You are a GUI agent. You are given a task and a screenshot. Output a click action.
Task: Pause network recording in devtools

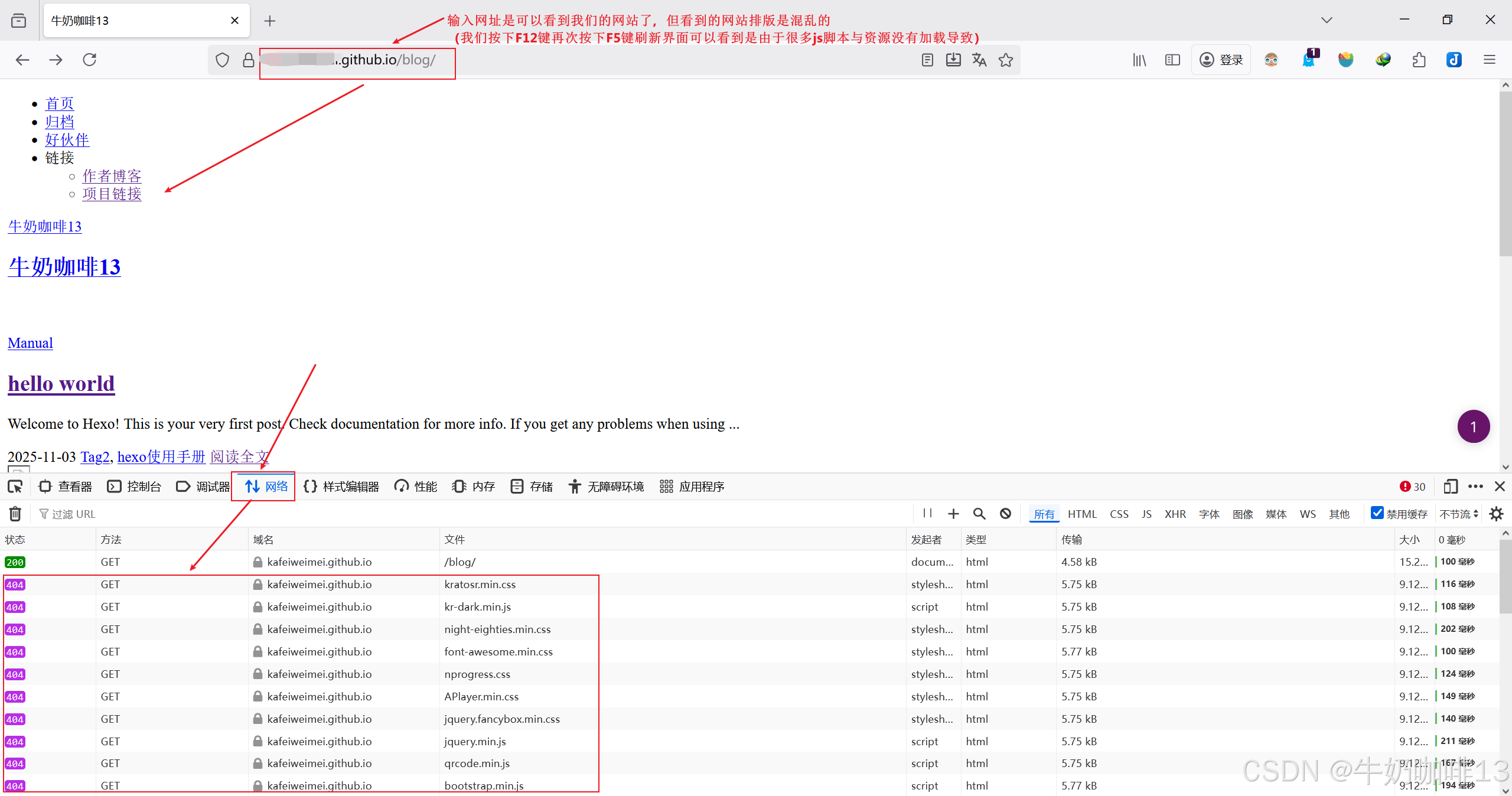click(927, 513)
